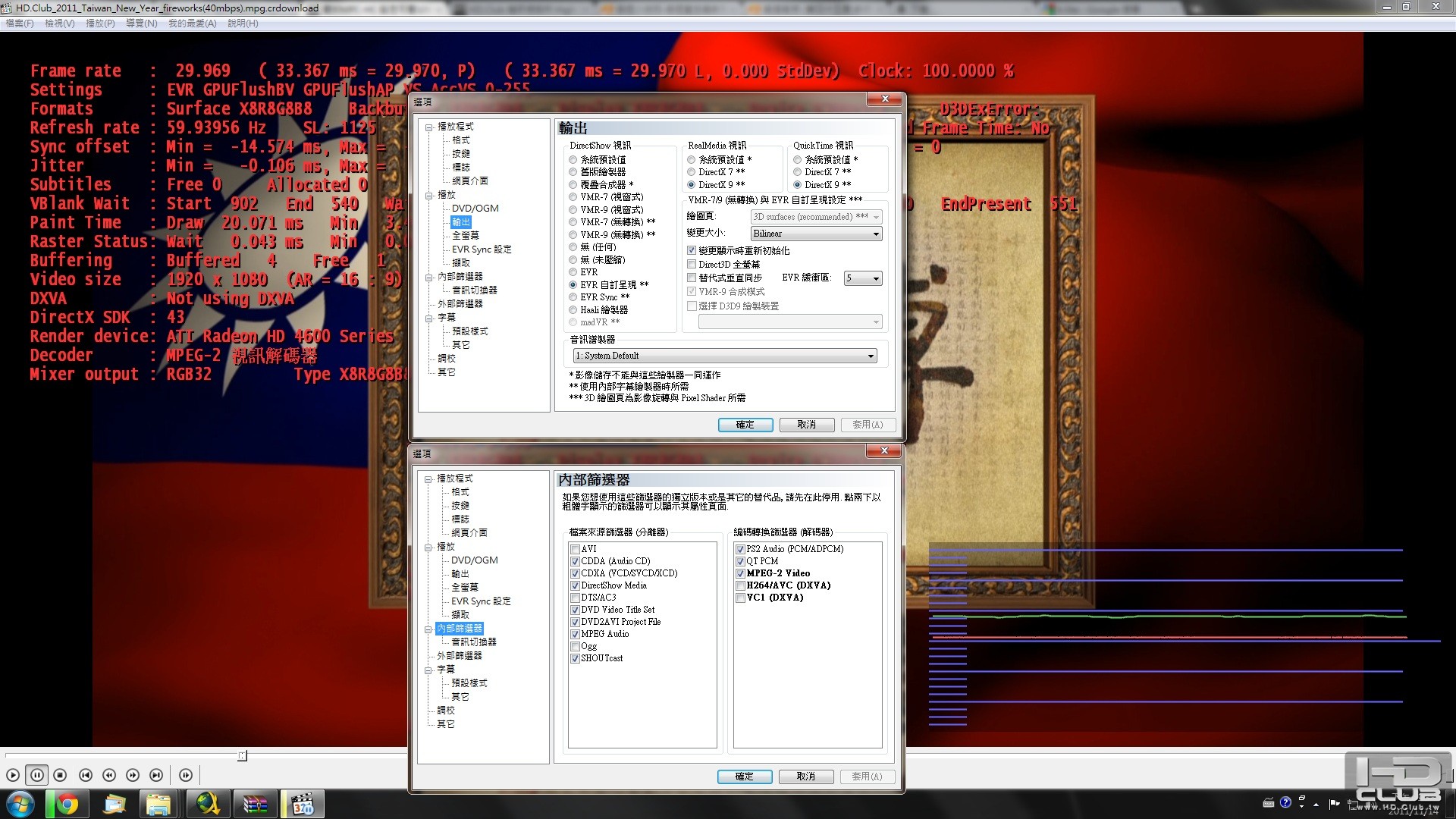Select 音訊切換器 in lower dialog tree
This screenshot has height=819, width=1456.
[x=474, y=642]
